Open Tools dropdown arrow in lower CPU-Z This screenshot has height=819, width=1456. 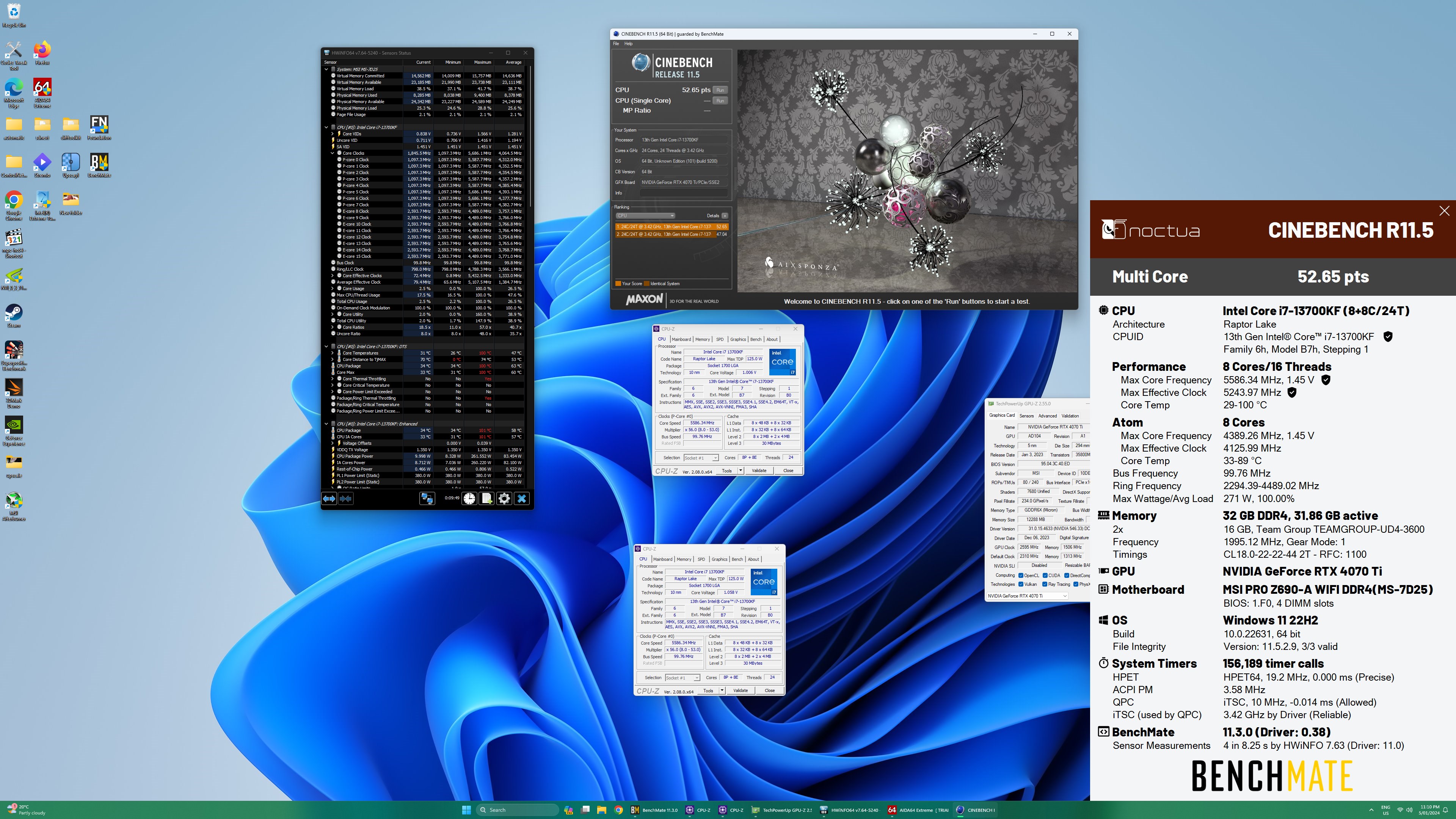coord(722,691)
